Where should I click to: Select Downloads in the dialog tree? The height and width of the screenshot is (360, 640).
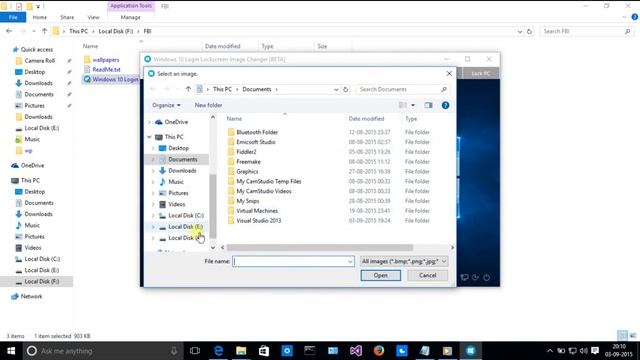click(182, 171)
